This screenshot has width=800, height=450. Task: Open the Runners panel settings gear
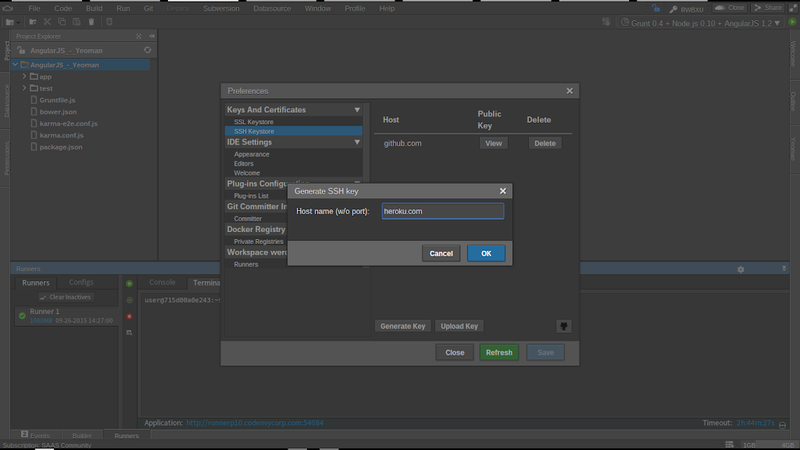740,269
